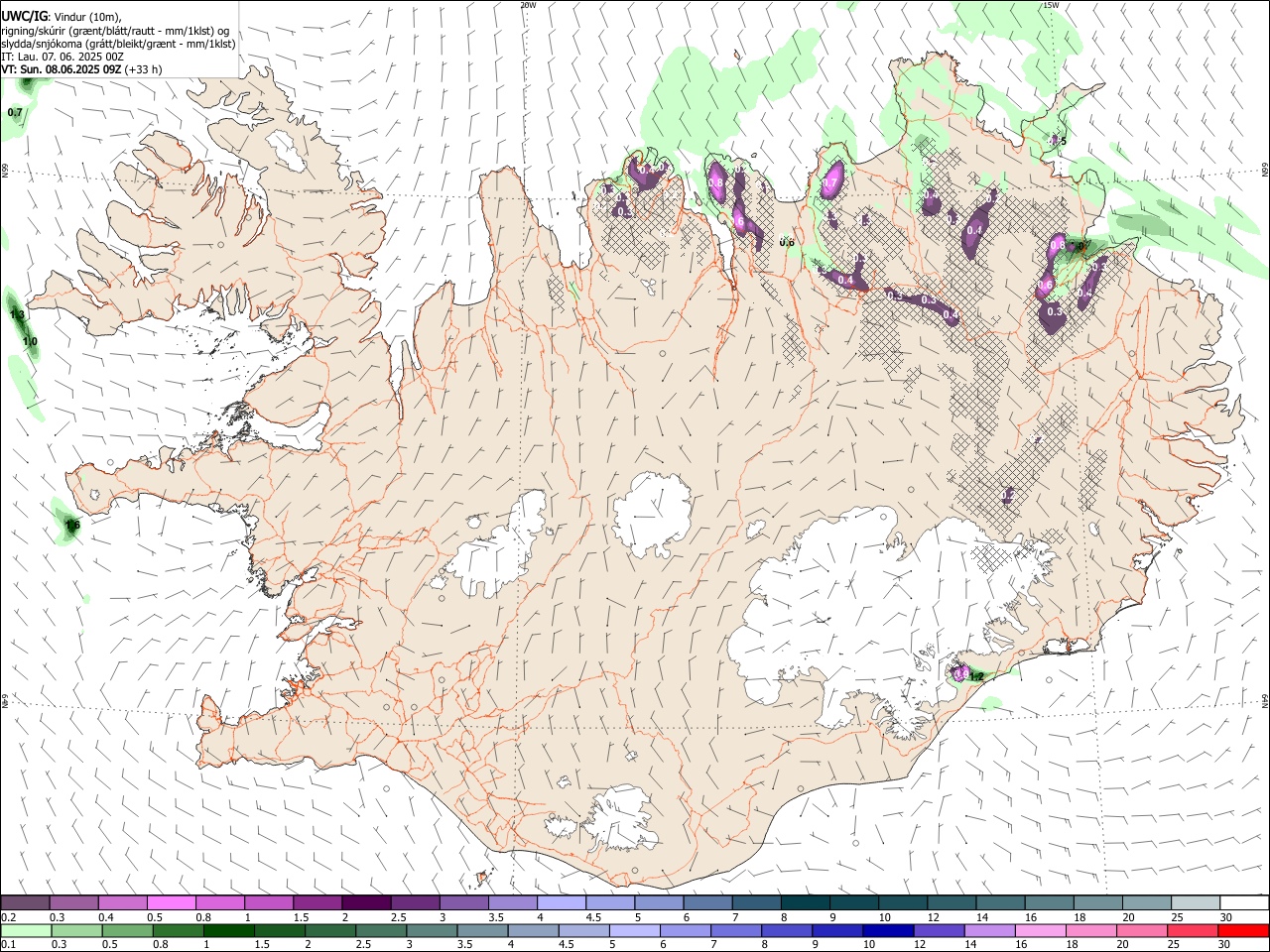This screenshot has width=1270, height=952.
Task: Click the light blue swatch labeled 5 on the rain scale
Action: pyautogui.click(x=633, y=931)
